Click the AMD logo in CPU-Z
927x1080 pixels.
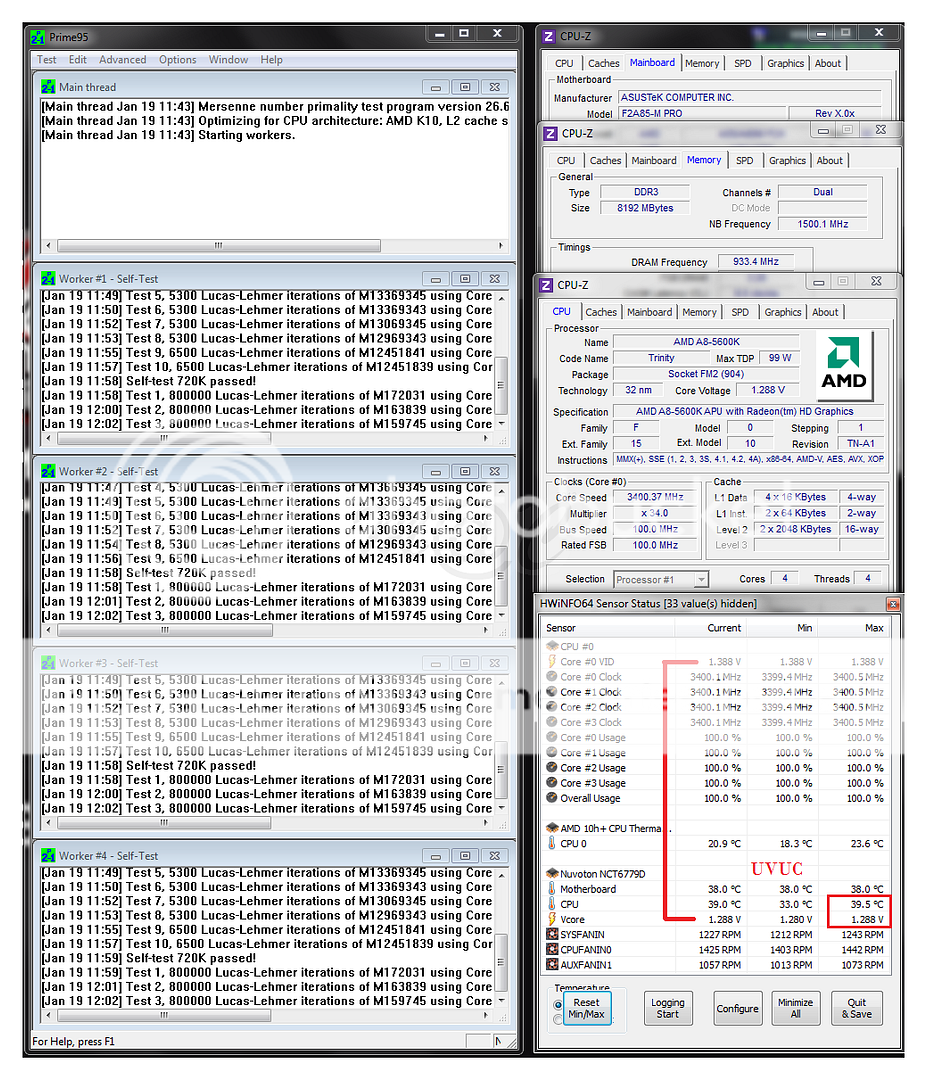(x=843, y=364)
